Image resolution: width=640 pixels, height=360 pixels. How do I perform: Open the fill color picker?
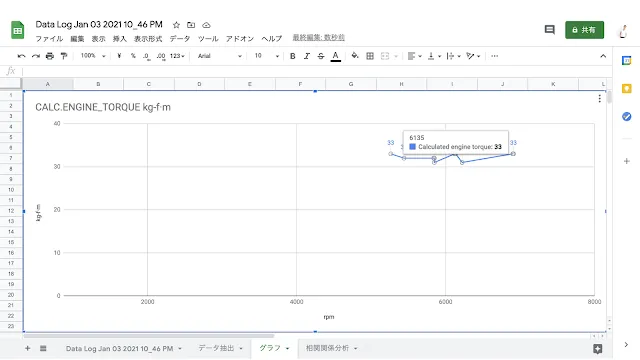pos(355,56)
